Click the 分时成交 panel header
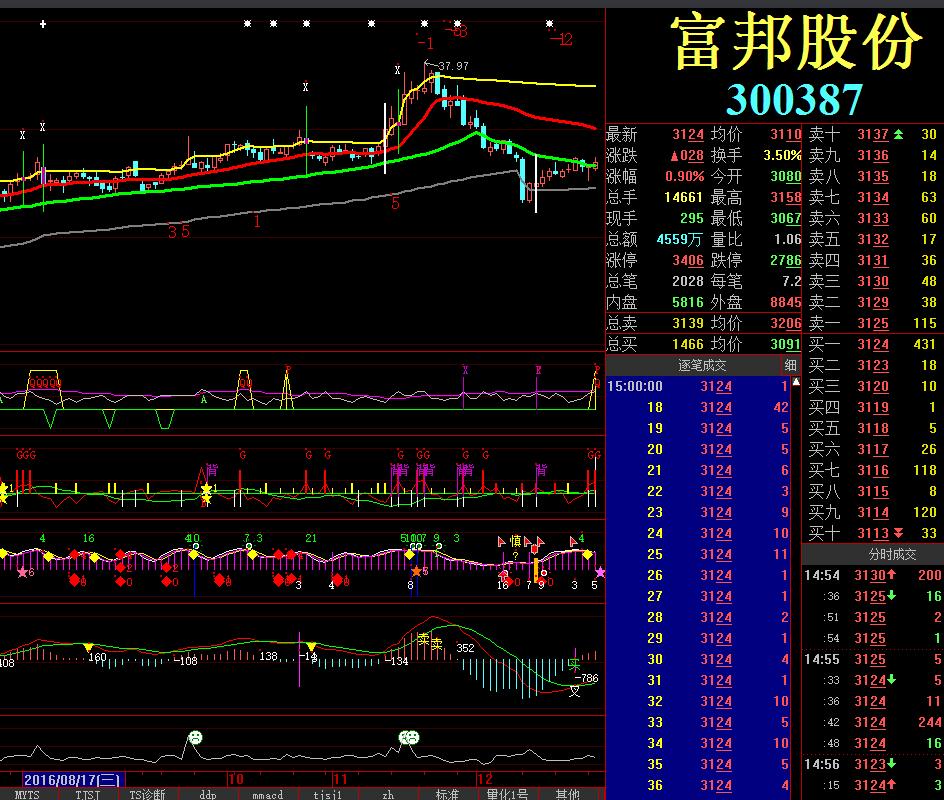This screenshot has width=944, height=800. [x=892, y=554]
